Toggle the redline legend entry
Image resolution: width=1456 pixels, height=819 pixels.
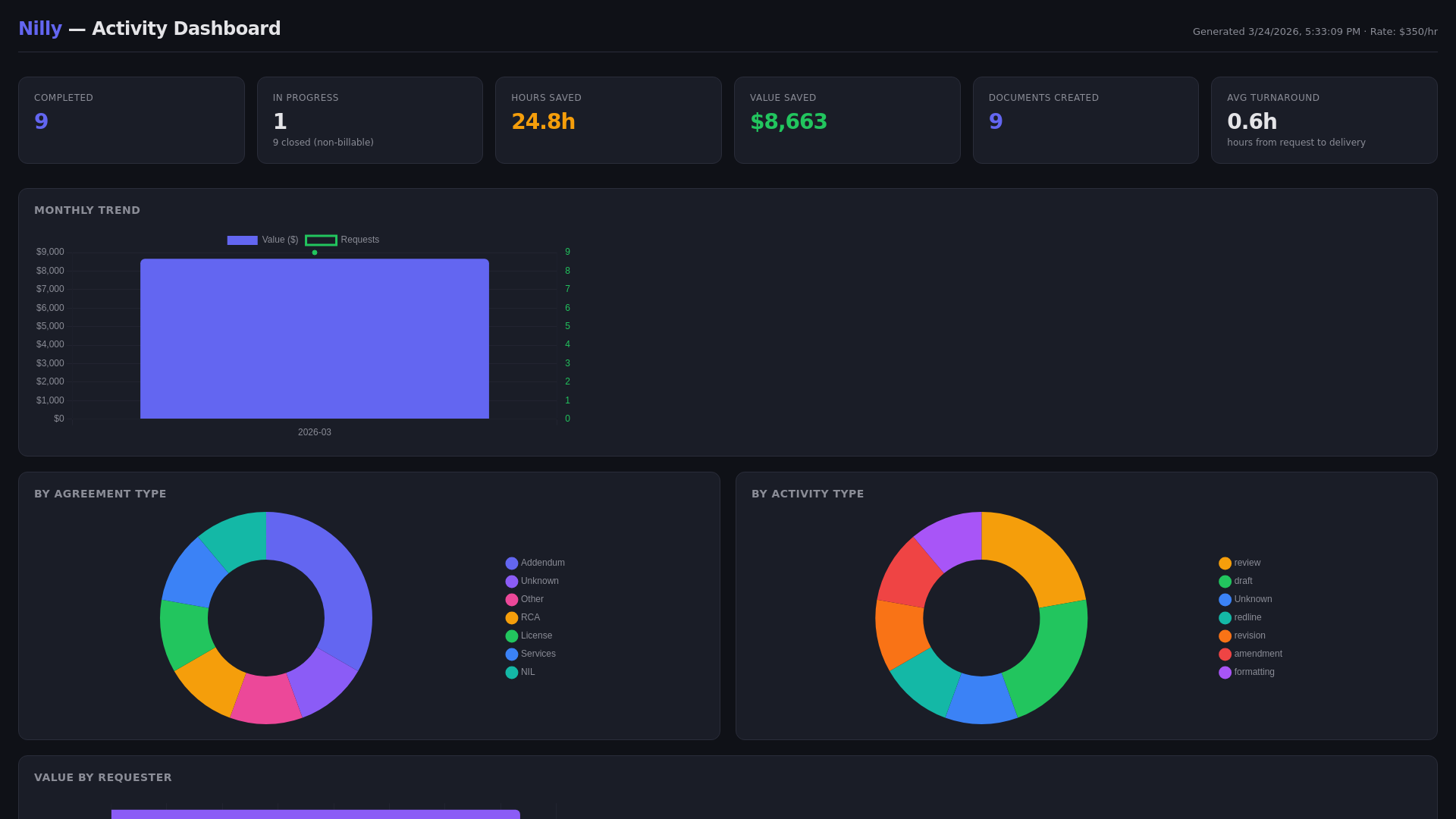click(x=1241, y=618)
